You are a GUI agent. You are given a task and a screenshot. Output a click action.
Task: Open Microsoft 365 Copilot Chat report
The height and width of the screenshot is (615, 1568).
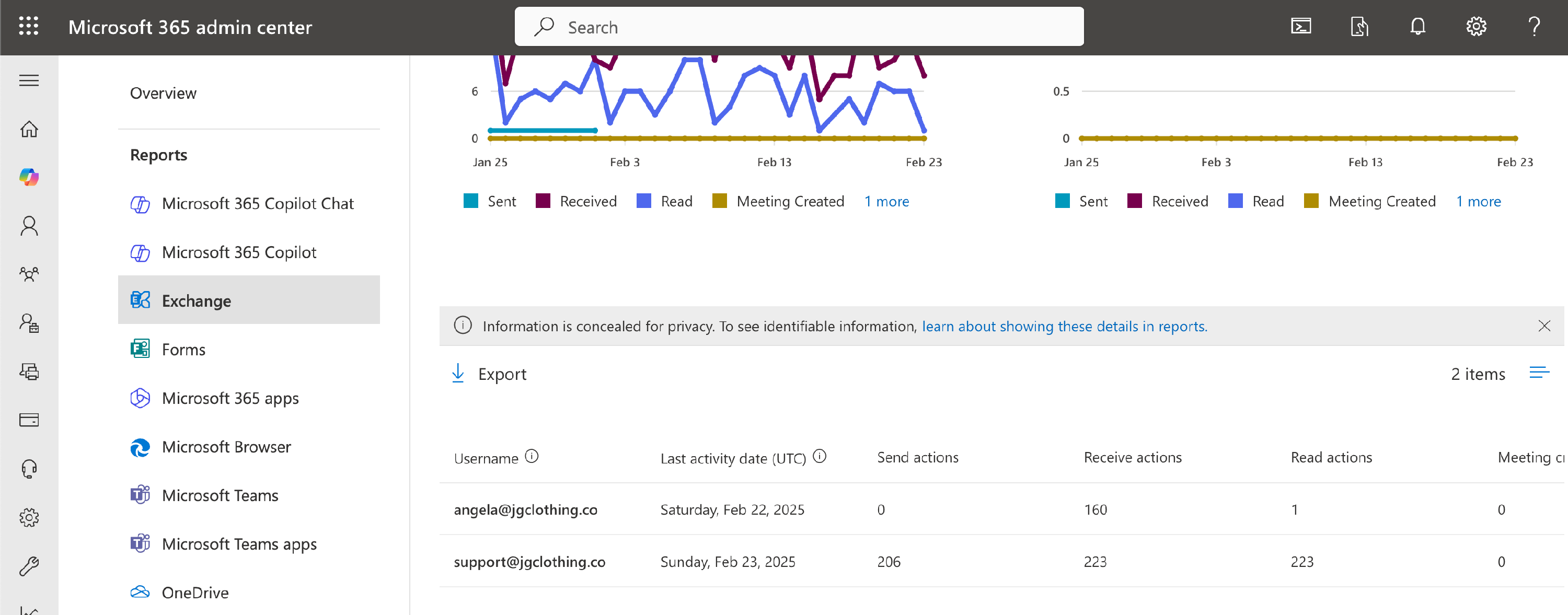pos(248,203)
